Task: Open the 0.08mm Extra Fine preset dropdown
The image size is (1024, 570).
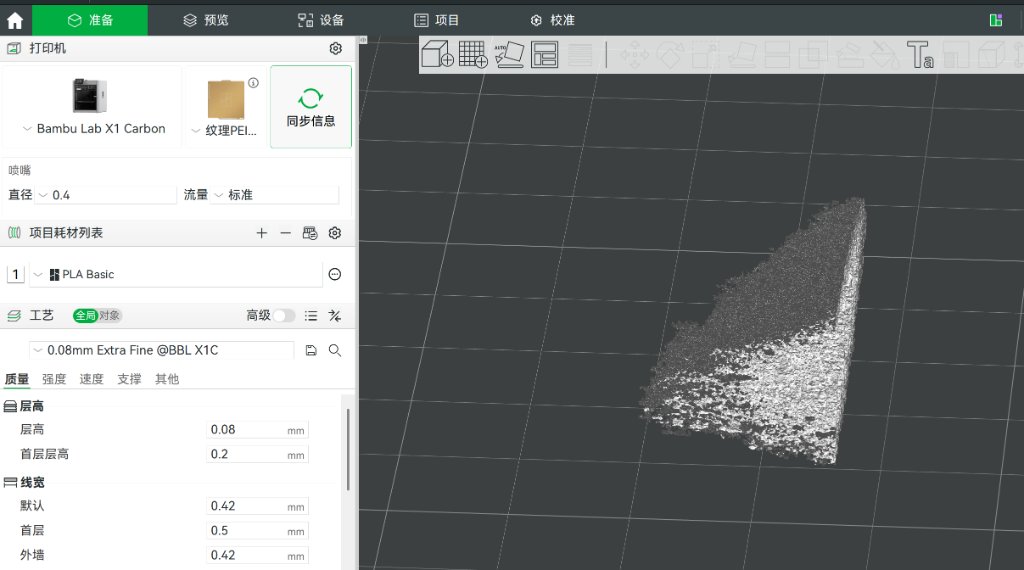Action: (x=161, y=351)
